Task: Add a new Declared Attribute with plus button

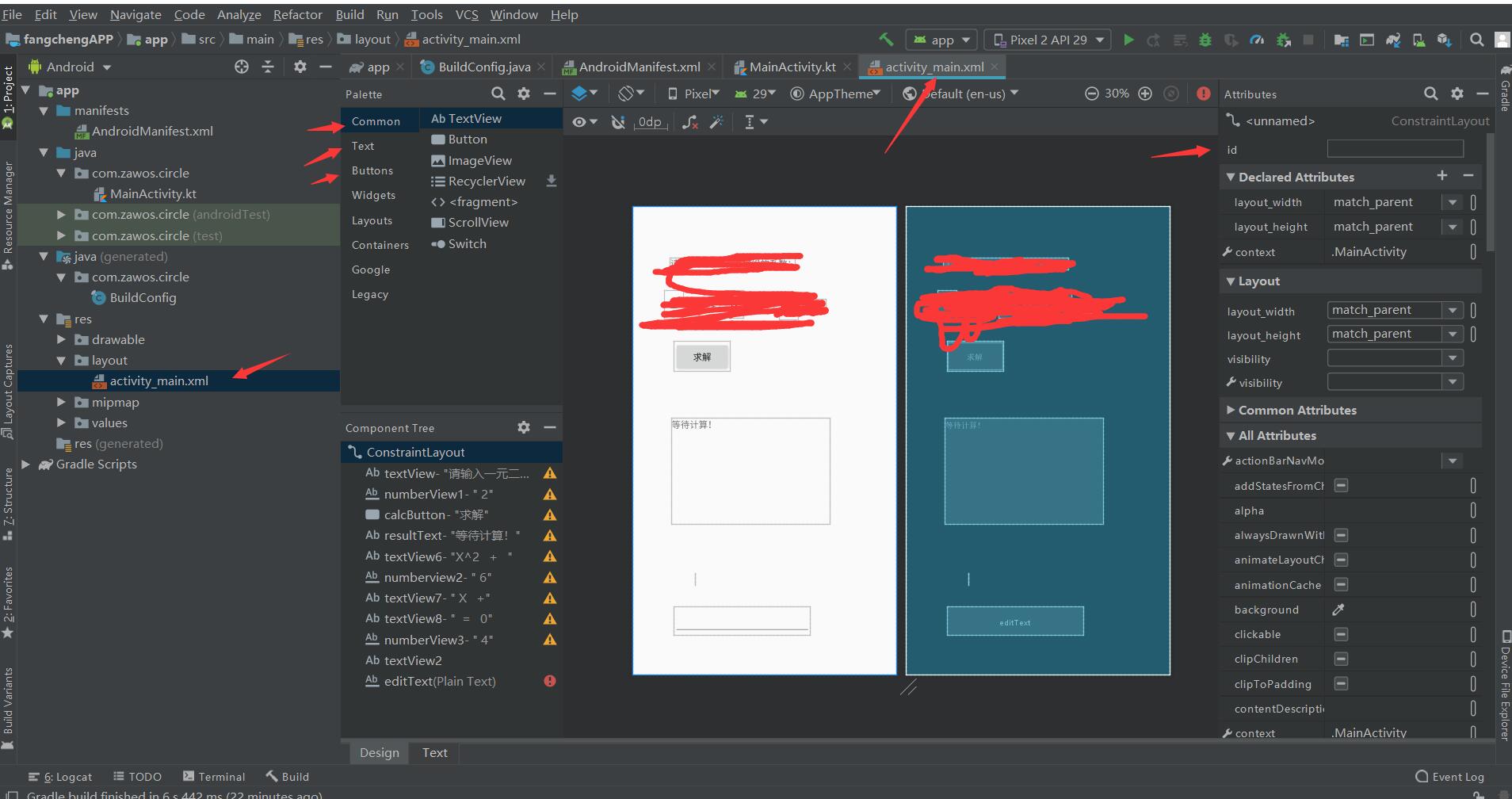Action: click(1441, 176)
